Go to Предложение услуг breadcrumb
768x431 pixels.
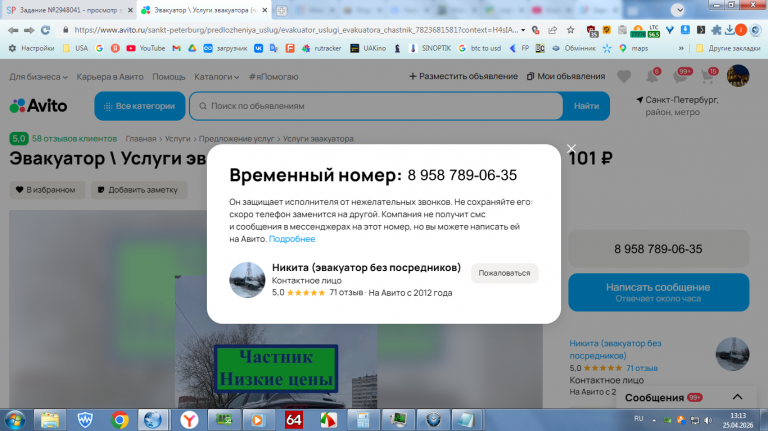pos(237,139)
